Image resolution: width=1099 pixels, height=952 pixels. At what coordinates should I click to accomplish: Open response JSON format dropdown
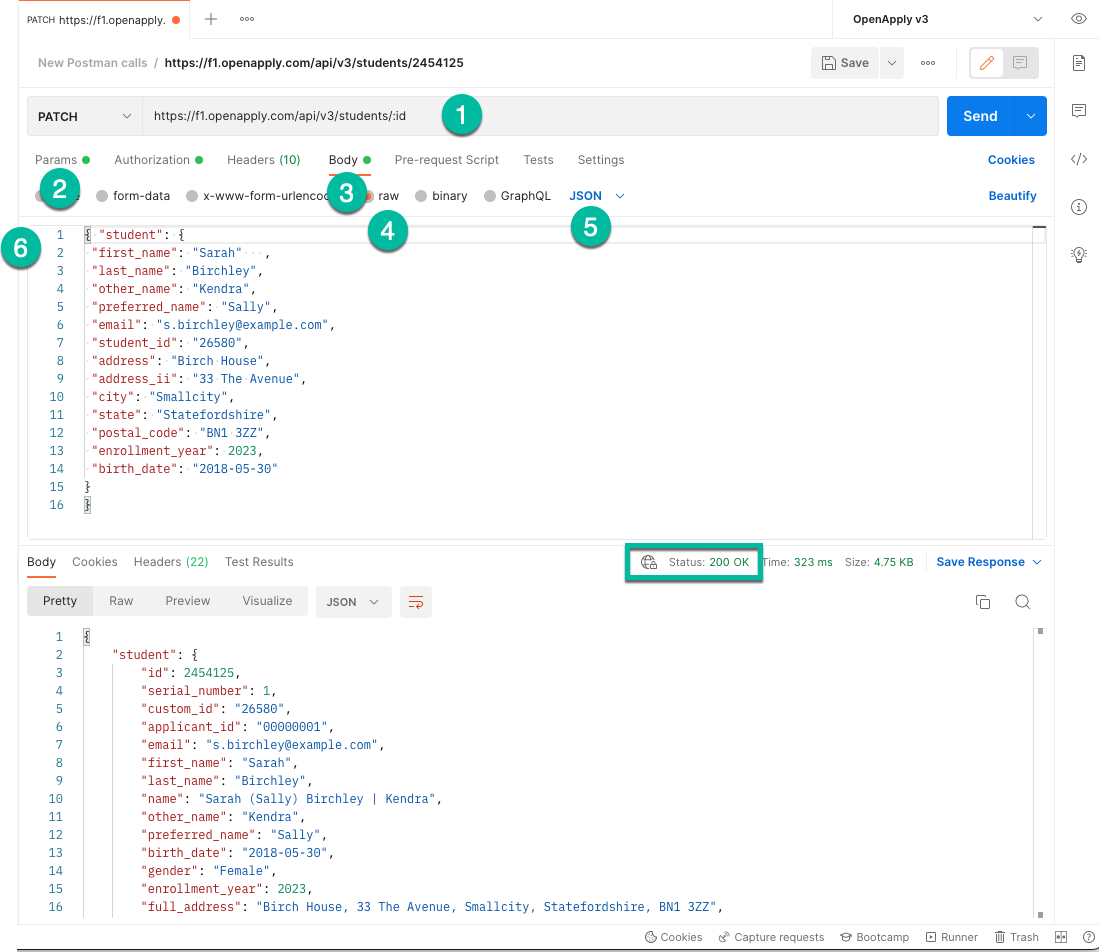pyautogui.click(x=353, y=602)
